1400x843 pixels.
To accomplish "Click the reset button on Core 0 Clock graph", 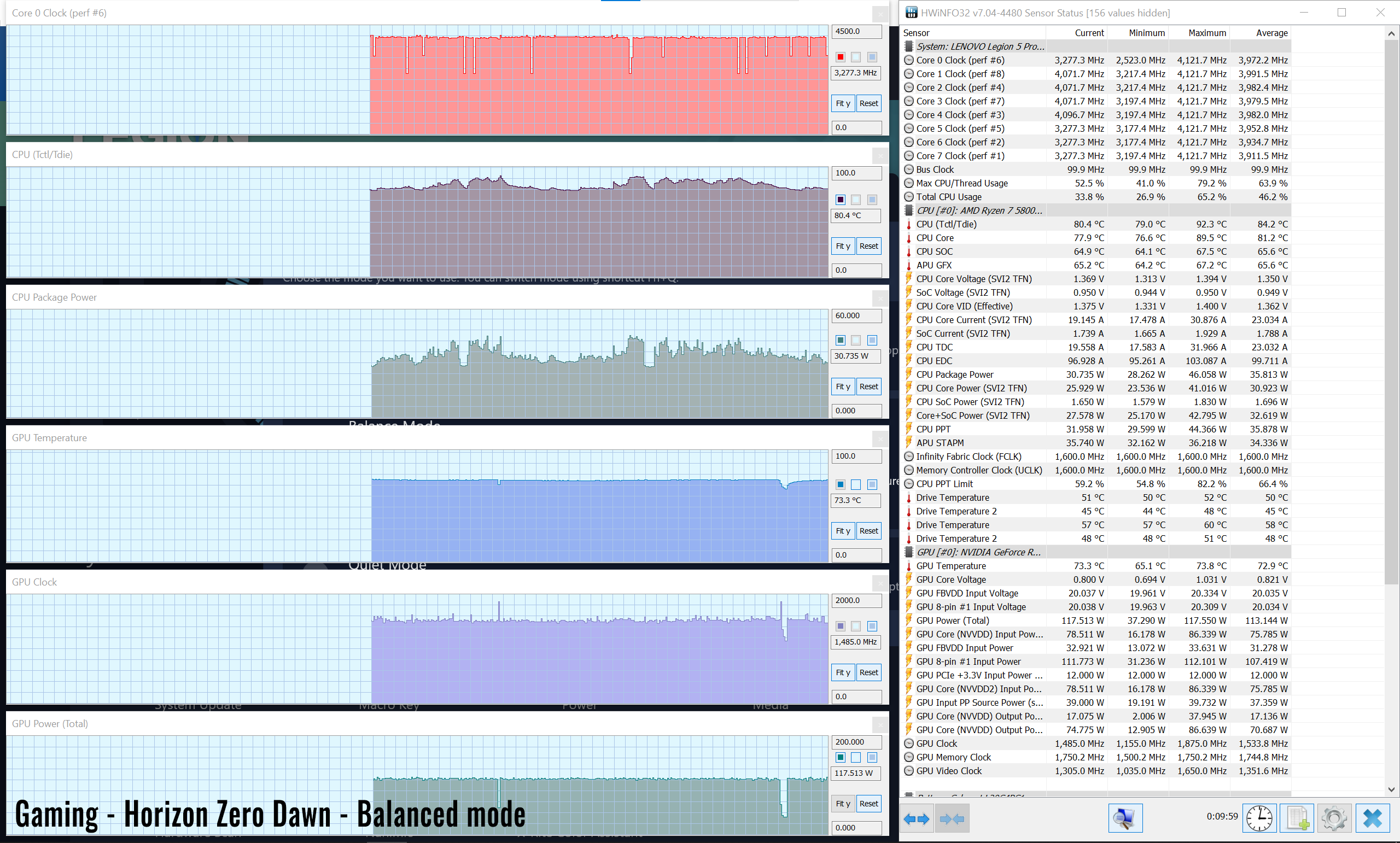I will 868,104.
